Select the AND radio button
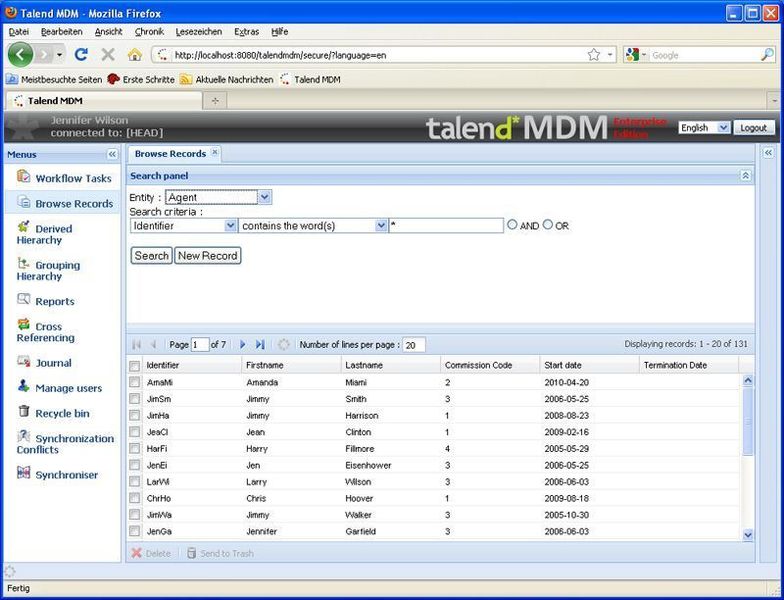 click(512, 225)
